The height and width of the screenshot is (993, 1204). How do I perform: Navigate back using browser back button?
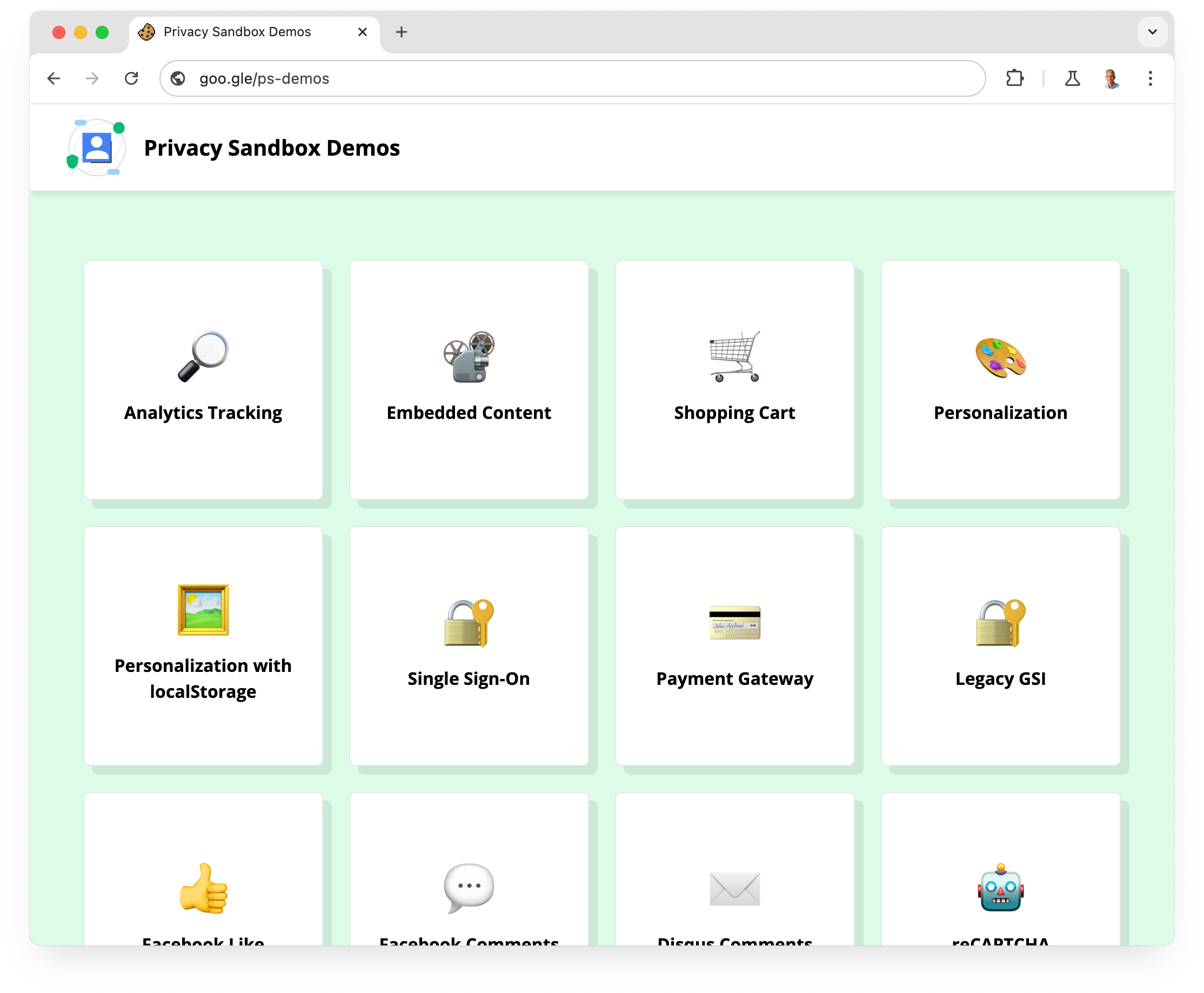(x=55, y=79)
